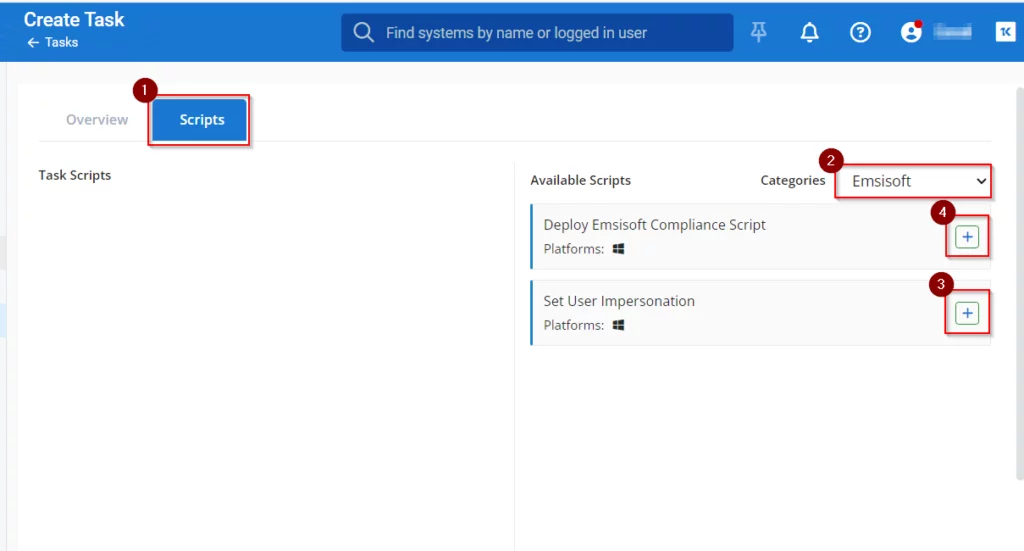Viewport: 1024px width, 551px height.
Task: Click the pin icon in header
Action: tap(759, 33)
